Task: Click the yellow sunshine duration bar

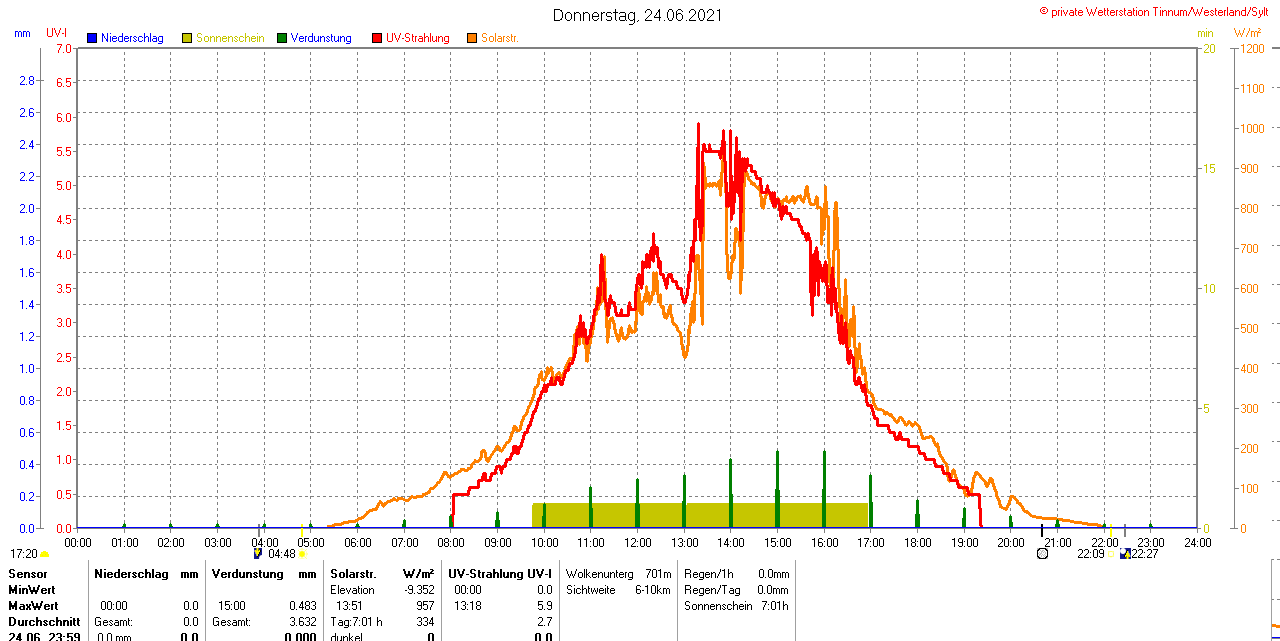Action: pos(700,515)
